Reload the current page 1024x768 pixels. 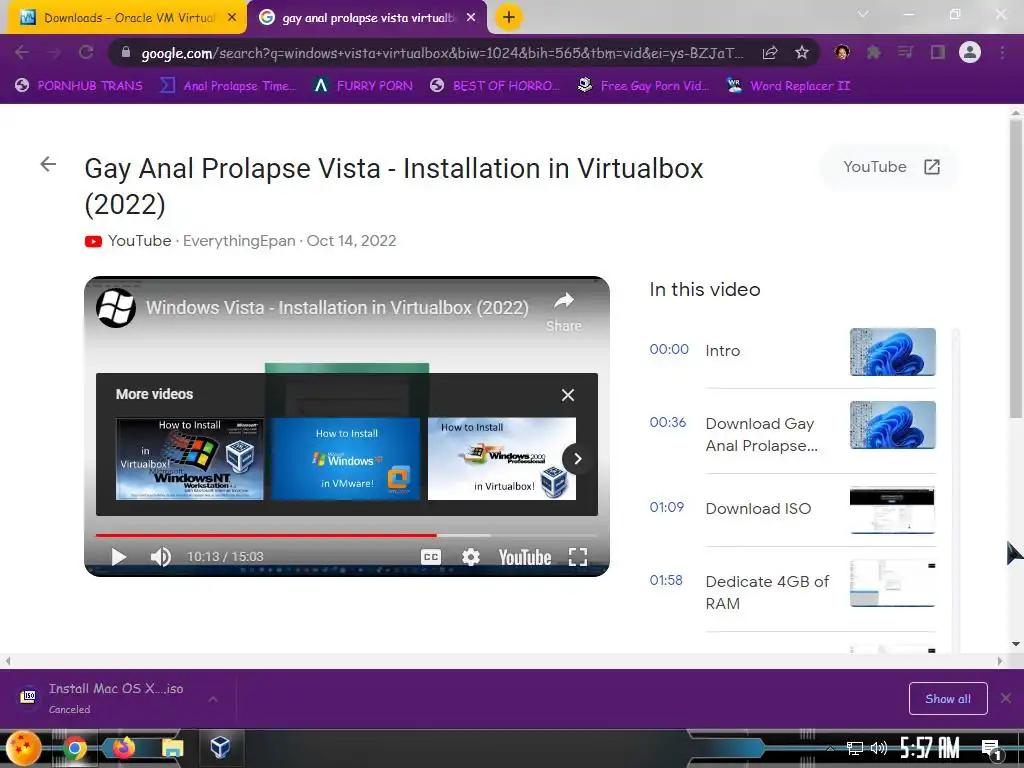click(86, 52)
